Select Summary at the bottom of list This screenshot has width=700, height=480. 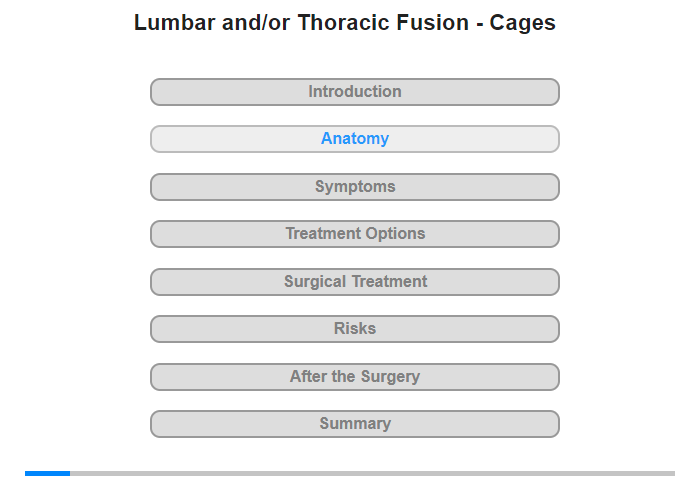pyautogui.click(x=354, y=424)
